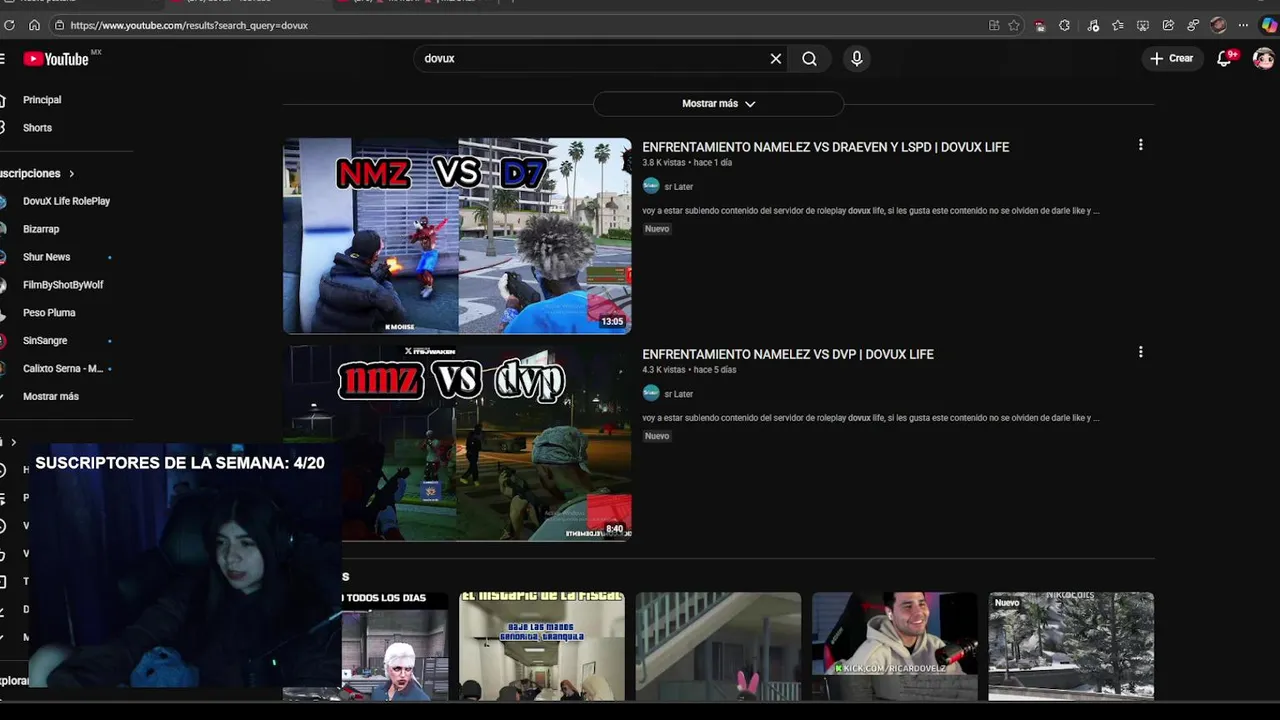The image size is (1280, 720).
Task: Open options menu for NAMELEZ VS DRAEVEN video
Action: [x=1140, y=145]
